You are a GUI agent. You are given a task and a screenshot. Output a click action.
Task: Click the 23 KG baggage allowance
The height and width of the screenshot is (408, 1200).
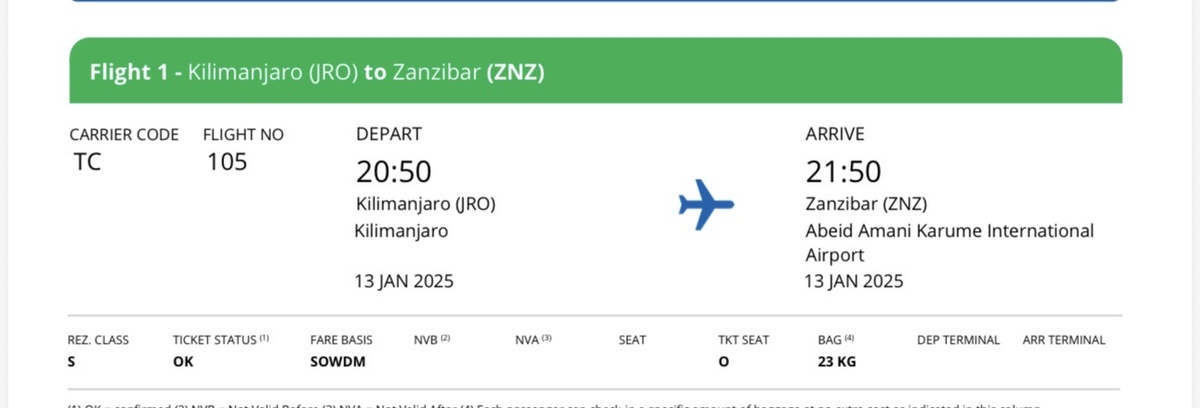click(x=836, y=362)
